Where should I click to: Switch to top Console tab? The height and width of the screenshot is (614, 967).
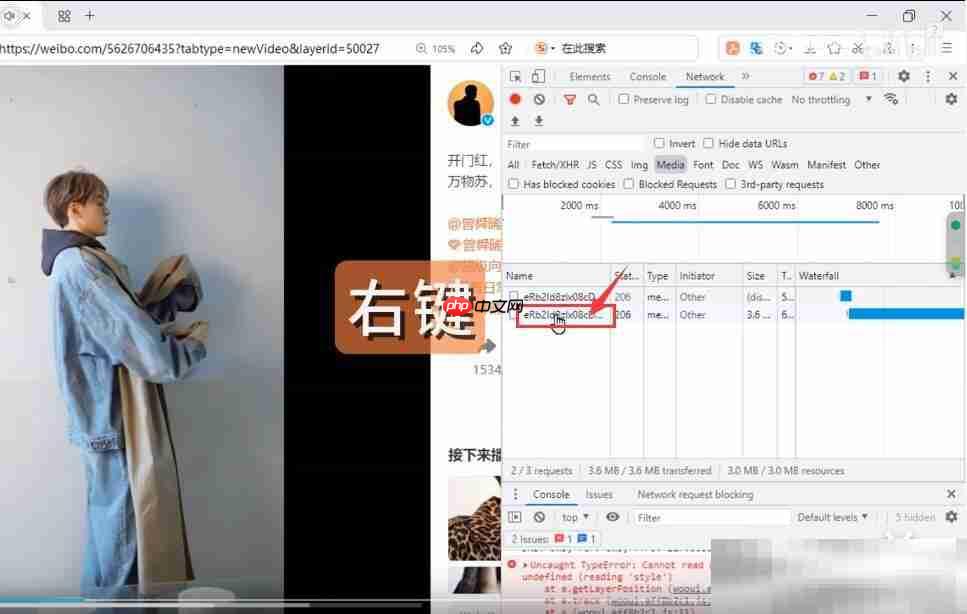648,76
